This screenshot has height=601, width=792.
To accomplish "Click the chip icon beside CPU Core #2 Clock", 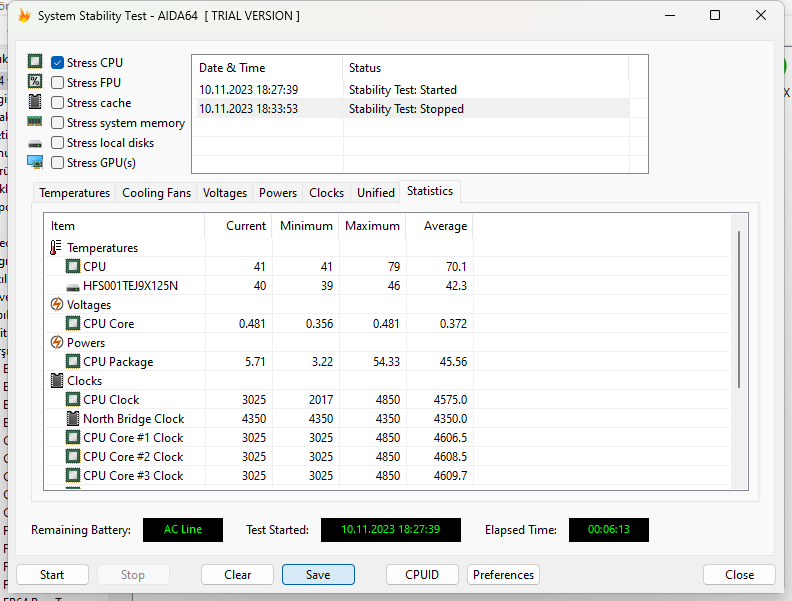I will [x=73, y=457].
